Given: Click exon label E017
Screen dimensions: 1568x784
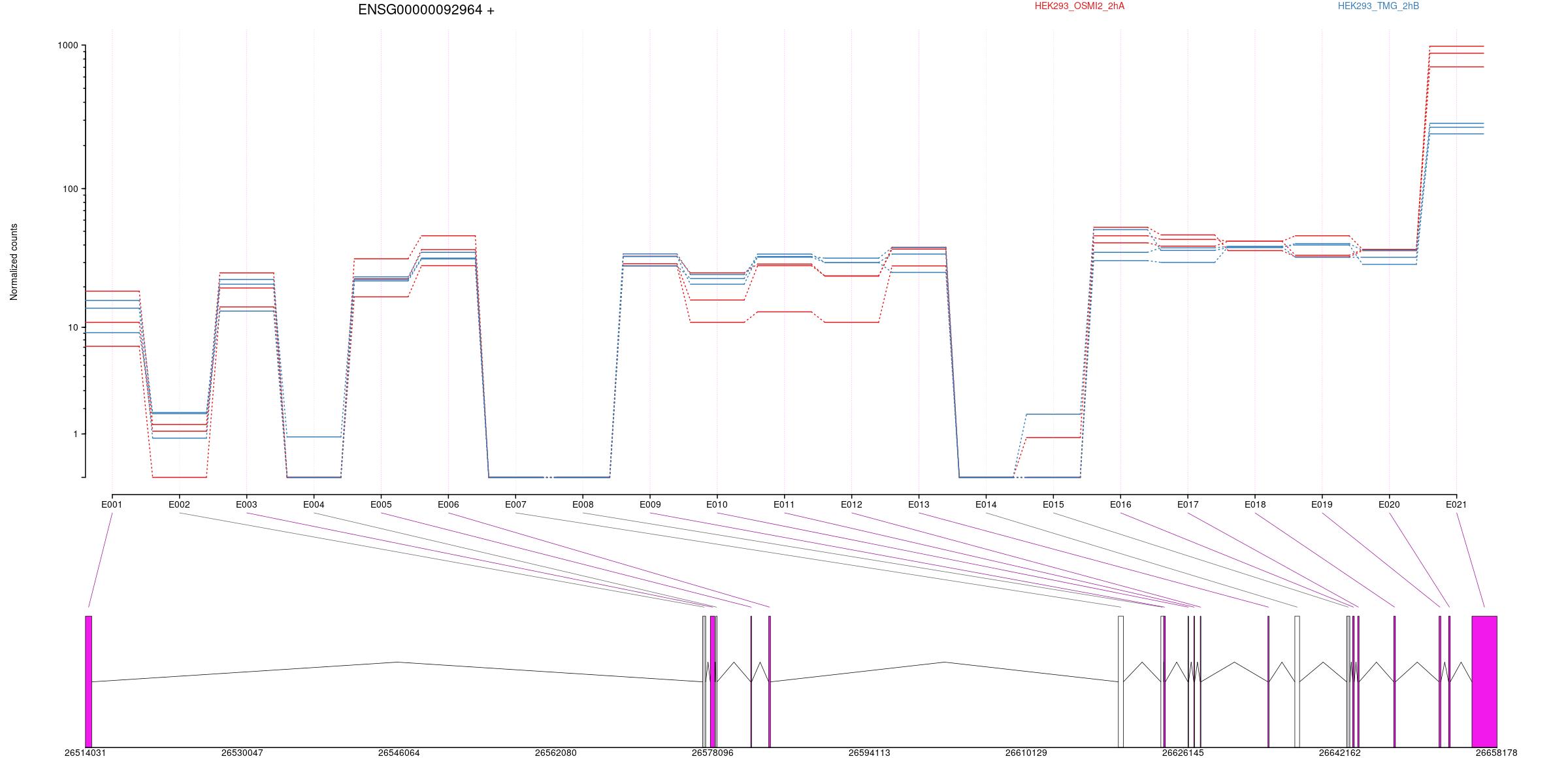Looking at the screenshot, I should (x=1188, y=504).
